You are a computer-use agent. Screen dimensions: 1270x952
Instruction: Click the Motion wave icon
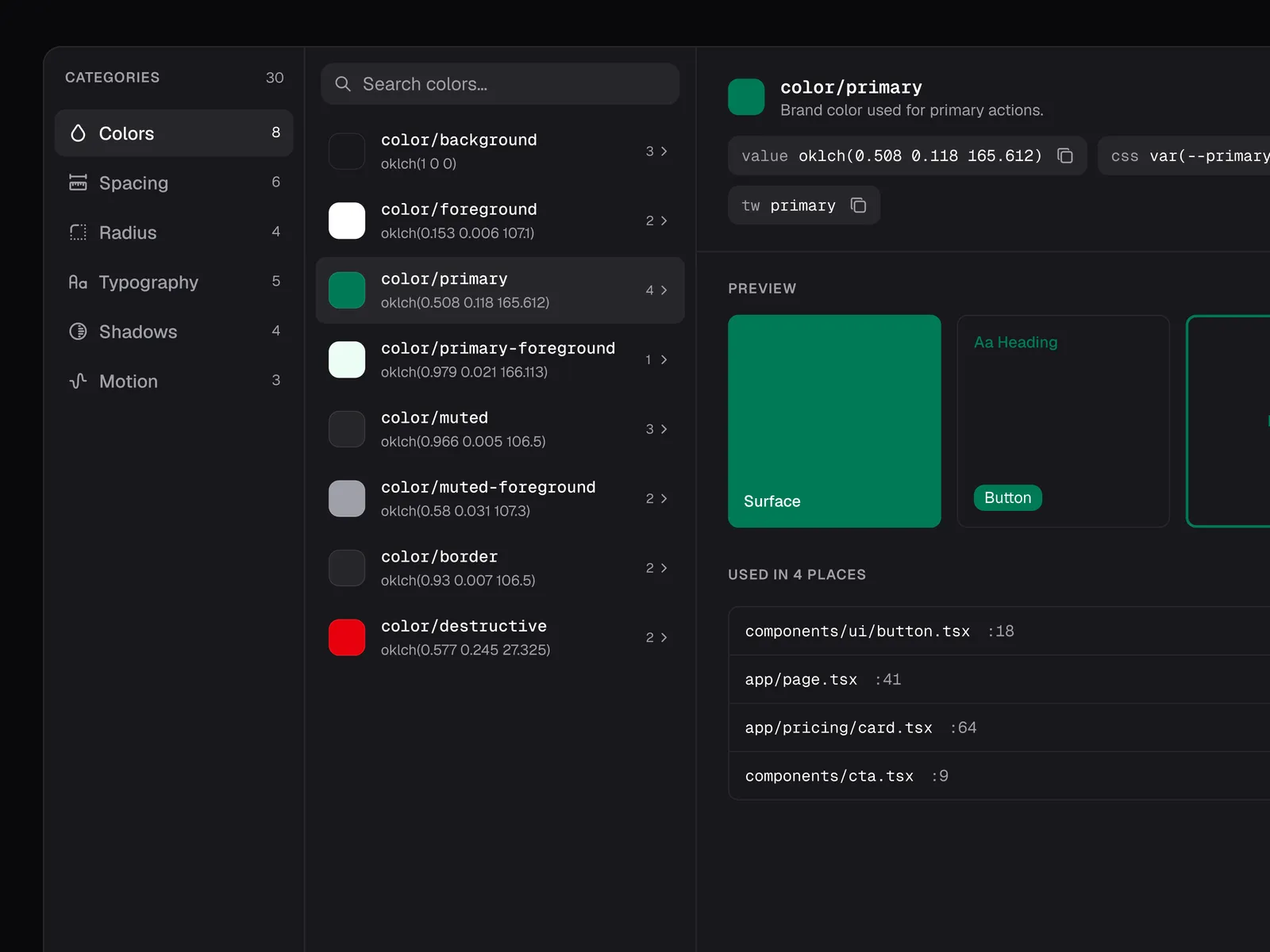(78, 381)
